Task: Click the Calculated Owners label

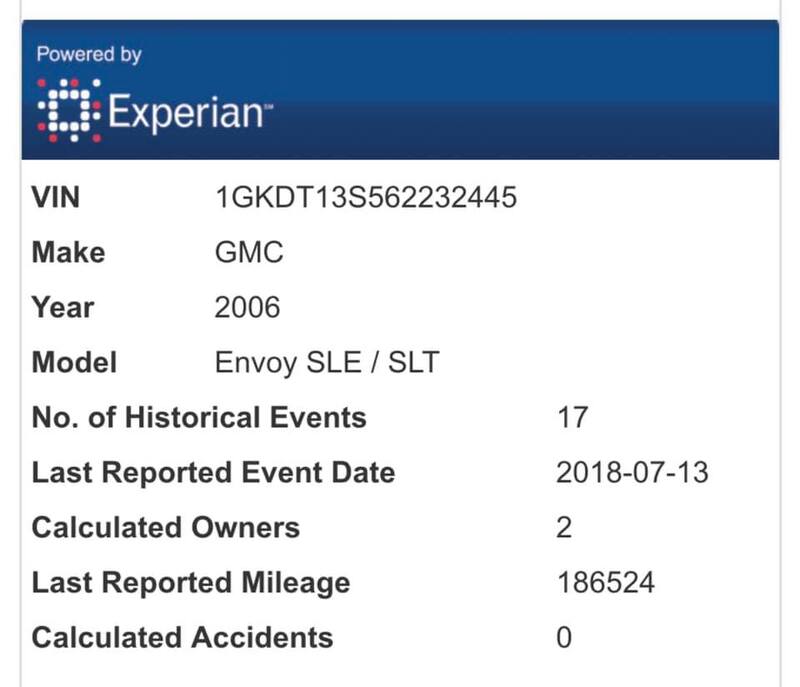Action: pos(166,527)
